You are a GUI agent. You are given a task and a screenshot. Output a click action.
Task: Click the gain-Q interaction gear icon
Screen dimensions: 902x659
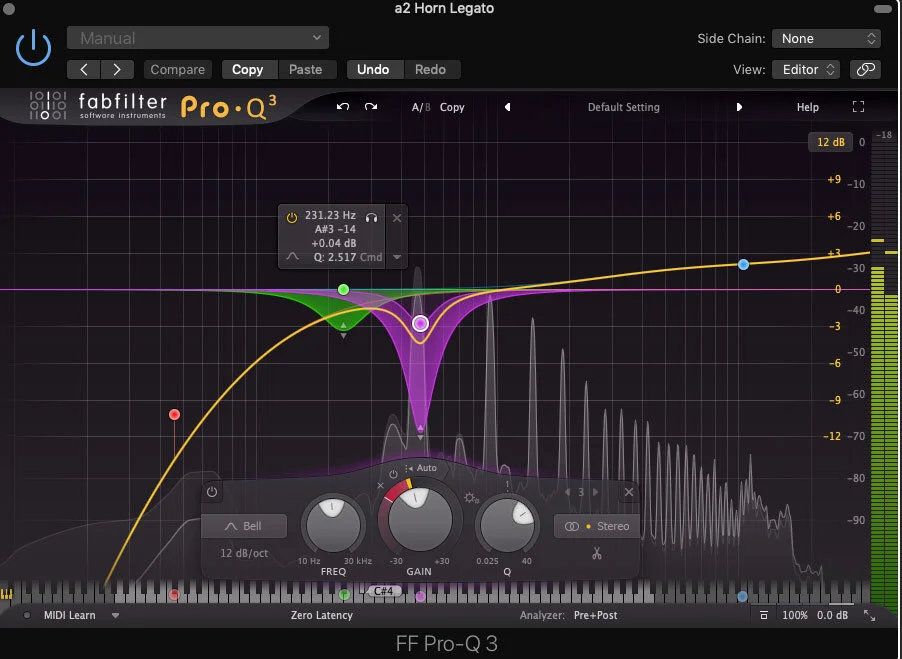point(471,498)
